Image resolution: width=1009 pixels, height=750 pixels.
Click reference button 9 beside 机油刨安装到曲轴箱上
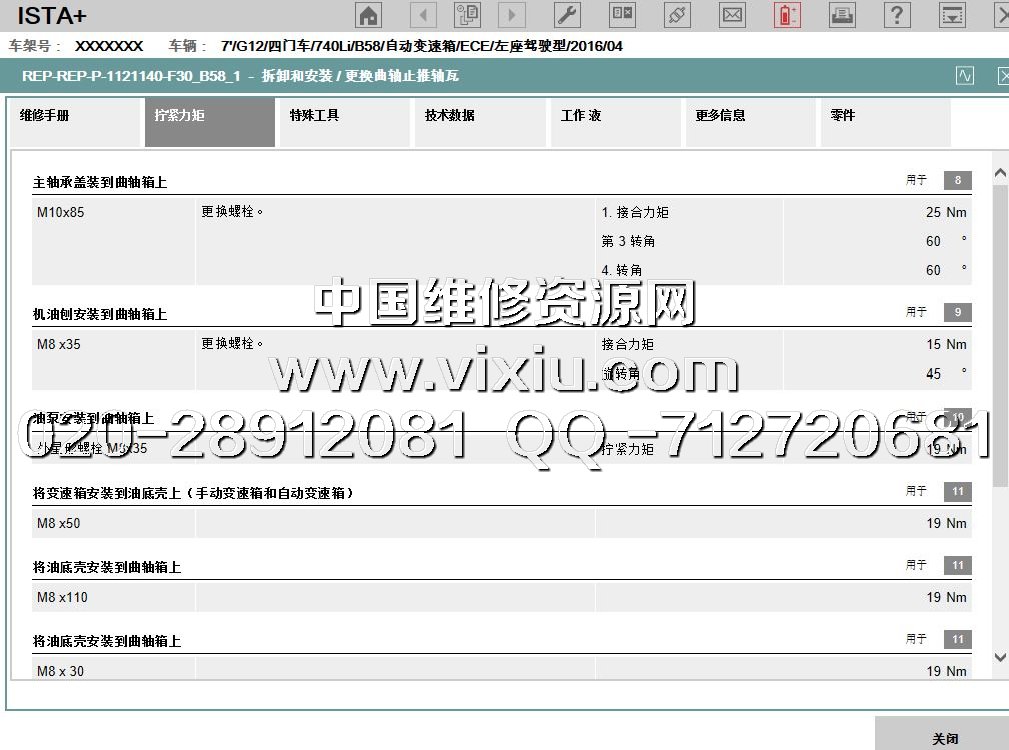pyautogui.click(x=957, y=312)
